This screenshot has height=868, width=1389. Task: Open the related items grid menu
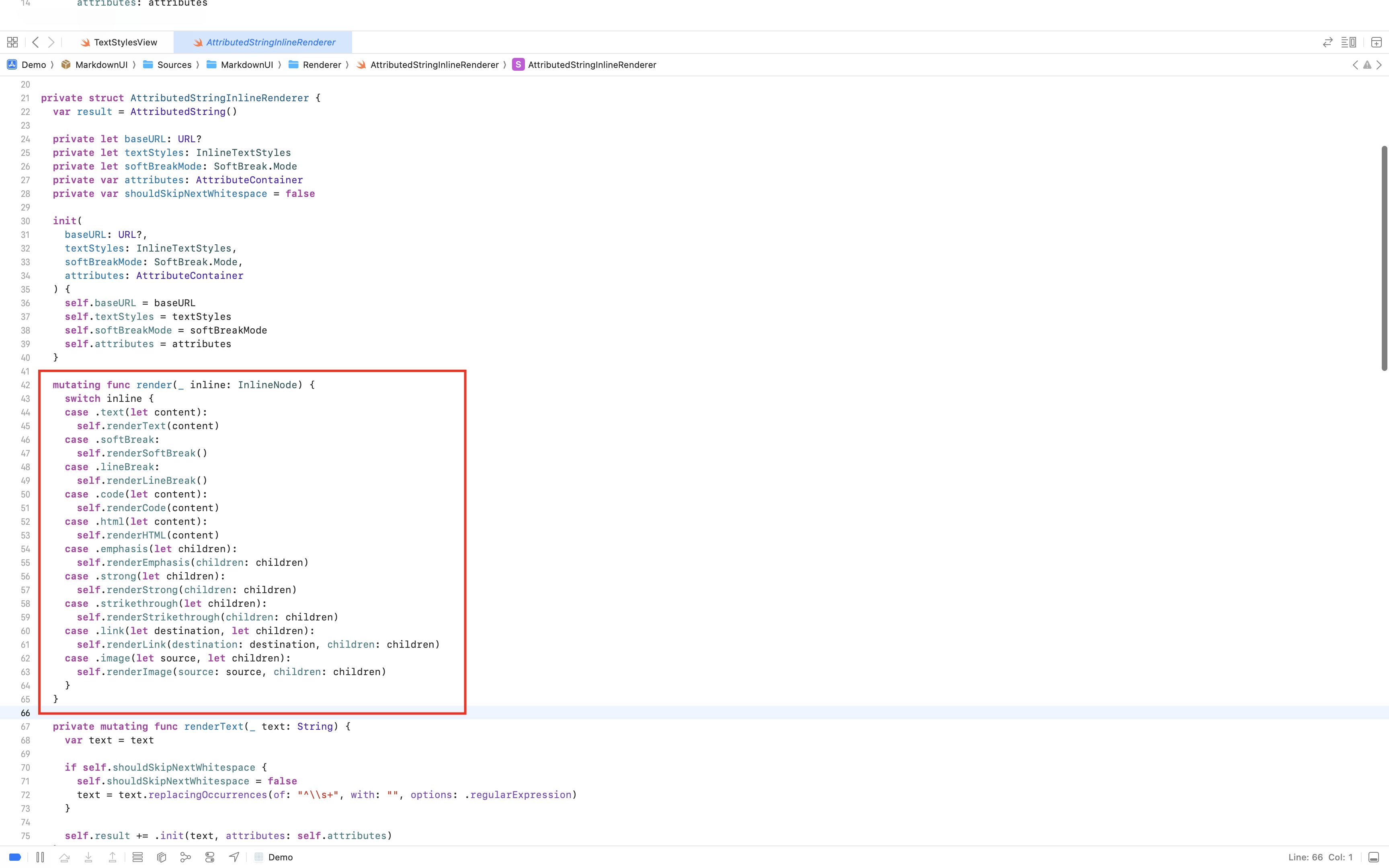coord(12,43)
